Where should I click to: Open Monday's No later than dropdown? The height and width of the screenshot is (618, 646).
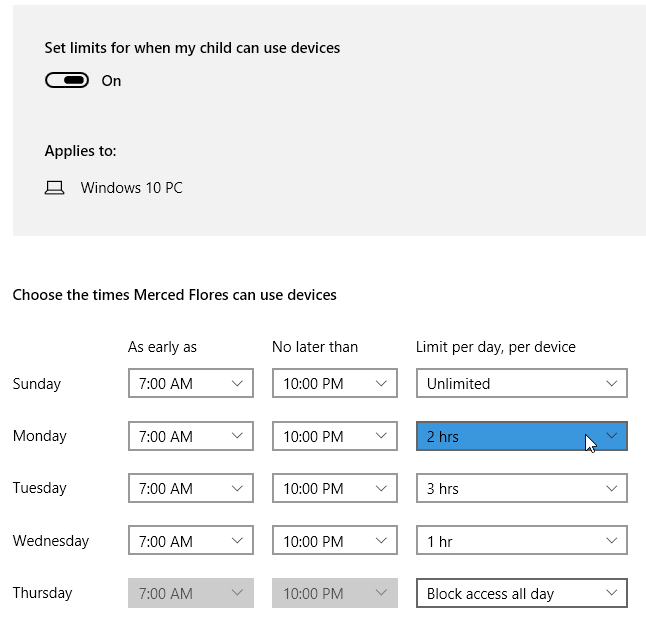334,436
